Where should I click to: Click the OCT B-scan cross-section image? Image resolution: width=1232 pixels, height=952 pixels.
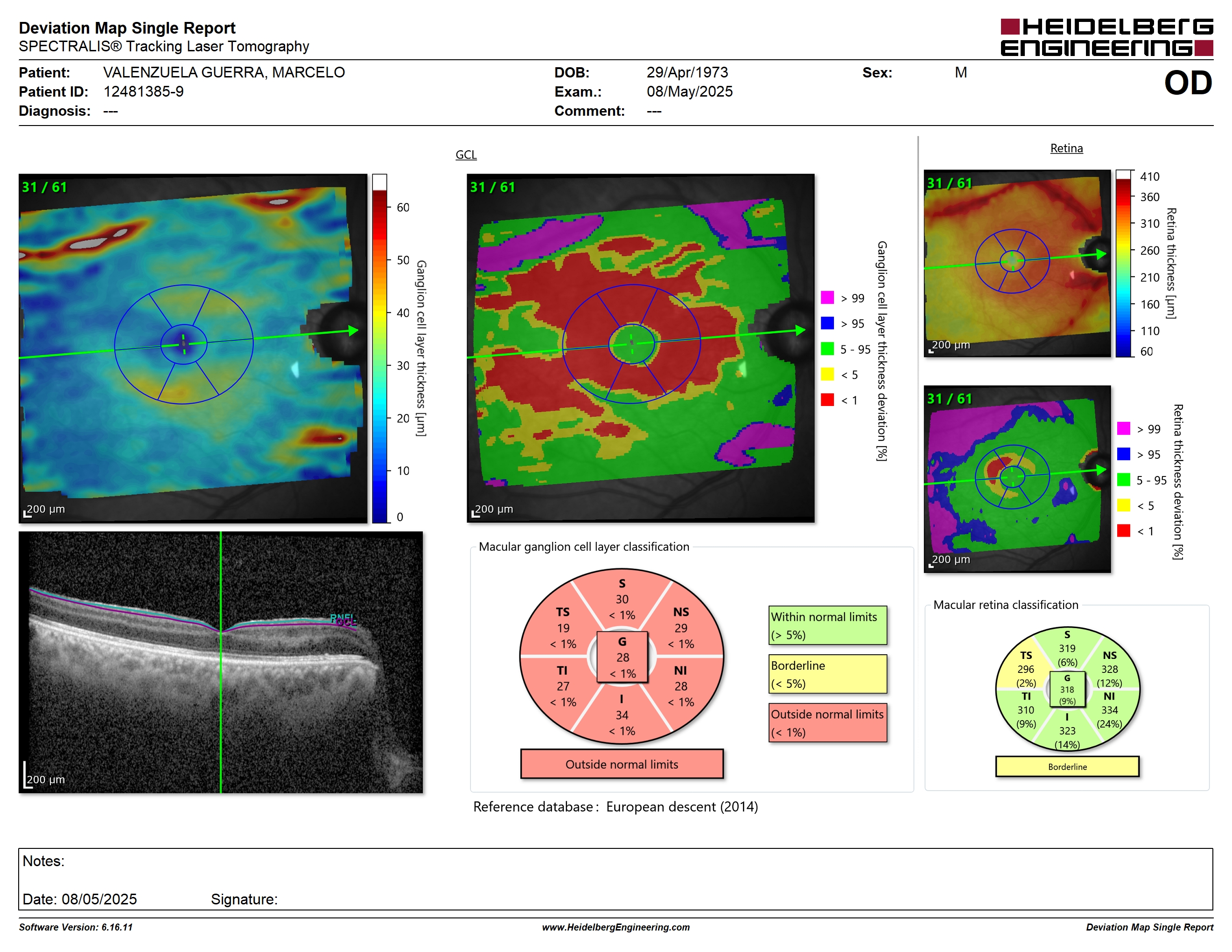(x=221, y=662)
